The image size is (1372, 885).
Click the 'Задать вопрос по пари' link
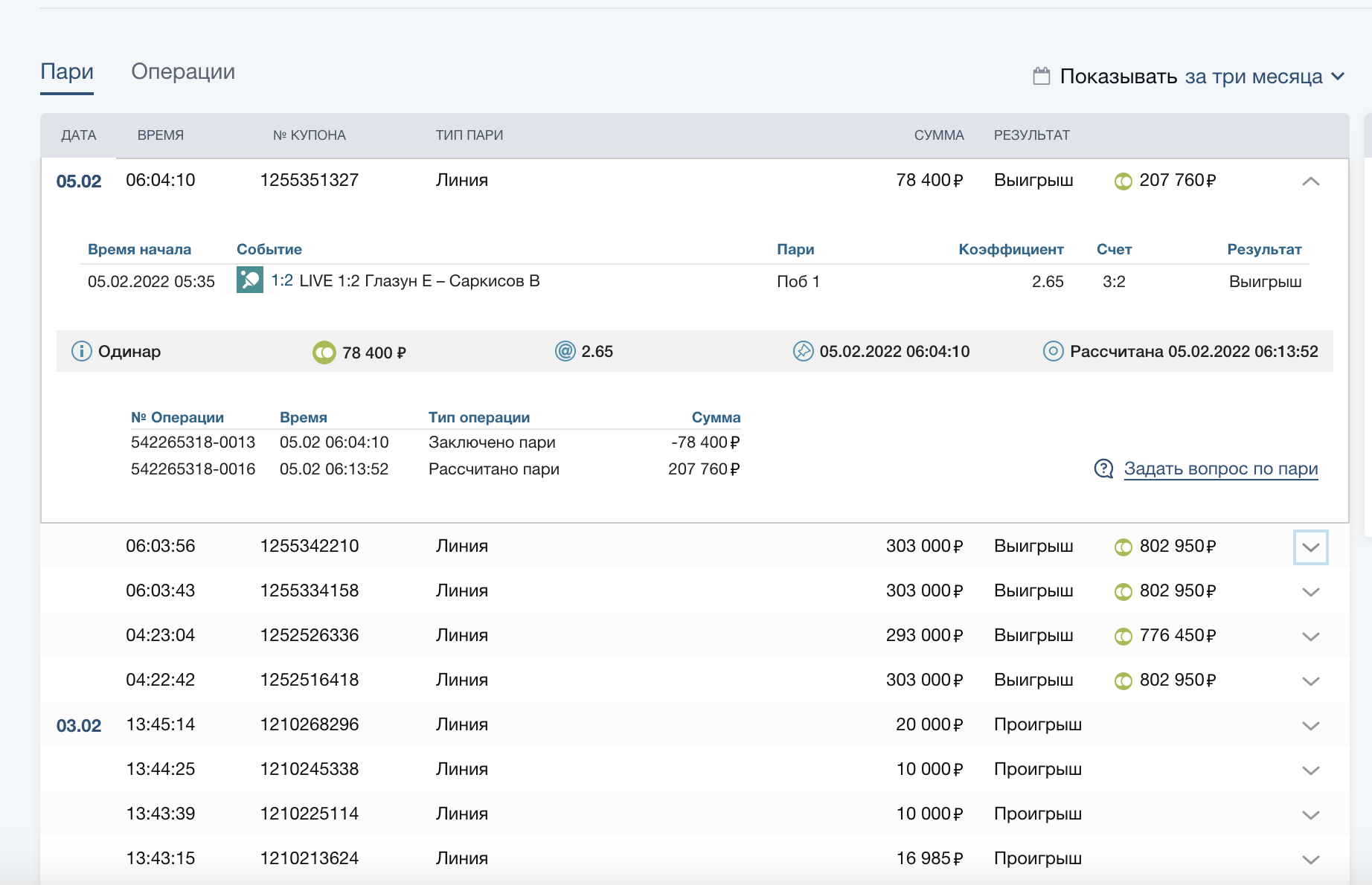coord(1220,469)
